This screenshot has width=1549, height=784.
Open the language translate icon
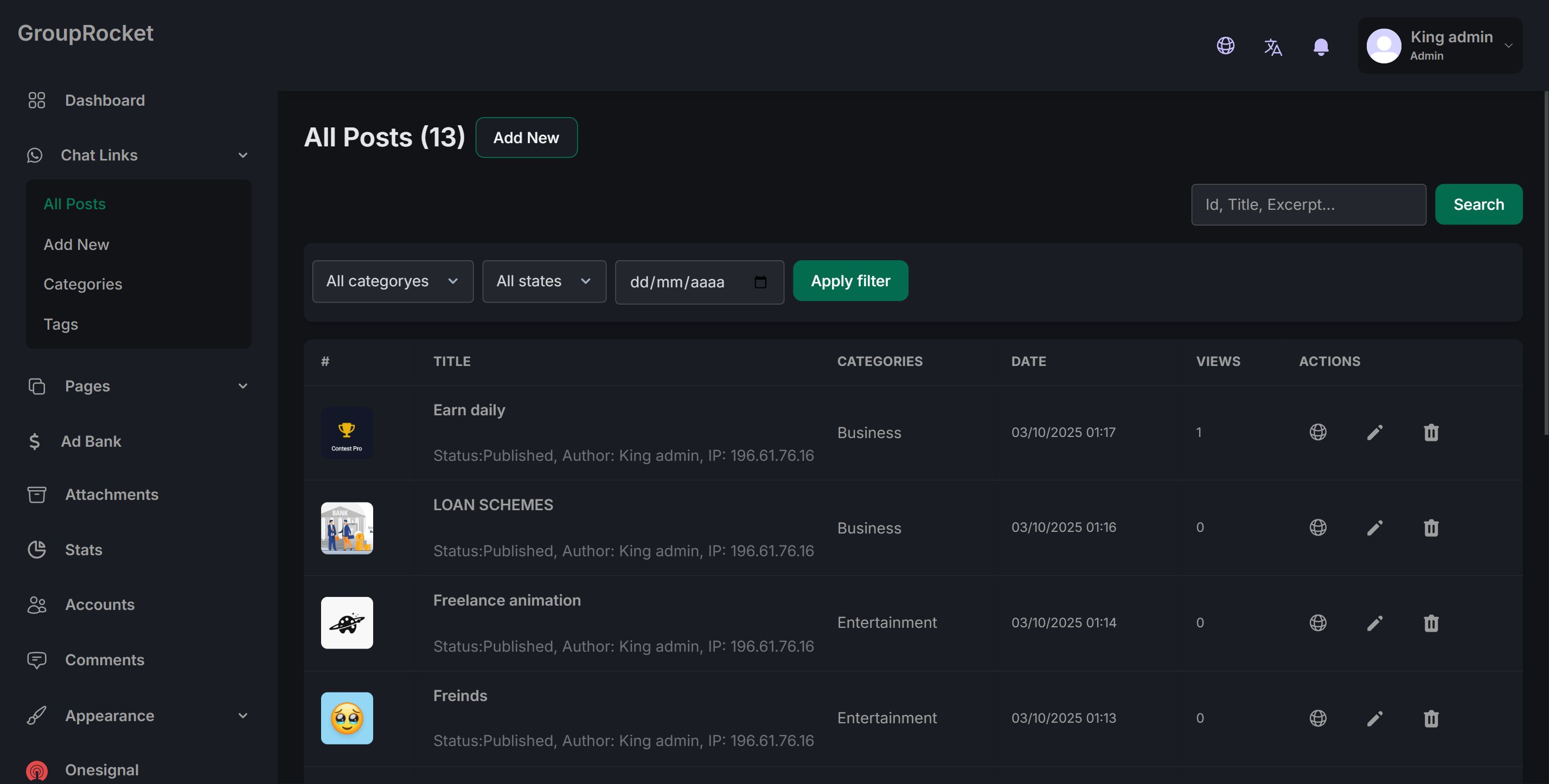pos(1272,46)
